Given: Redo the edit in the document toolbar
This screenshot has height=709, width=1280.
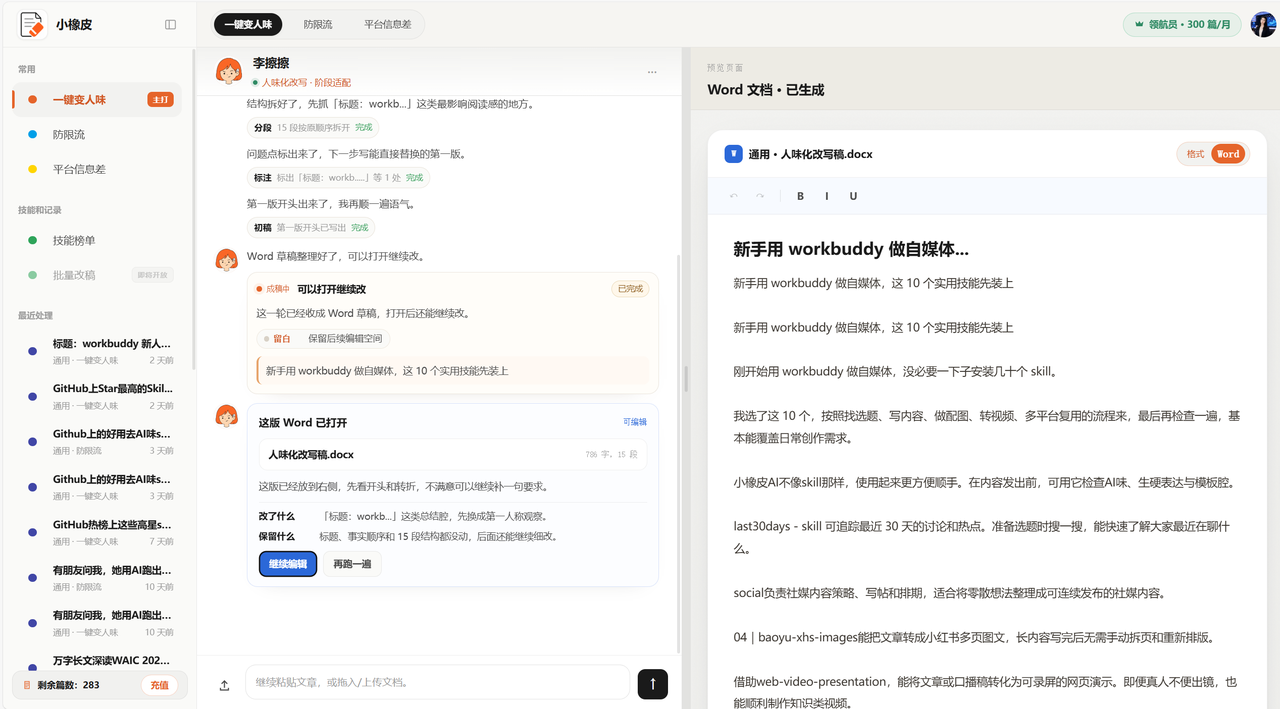Looking at the screenshot, I should 760,196.
